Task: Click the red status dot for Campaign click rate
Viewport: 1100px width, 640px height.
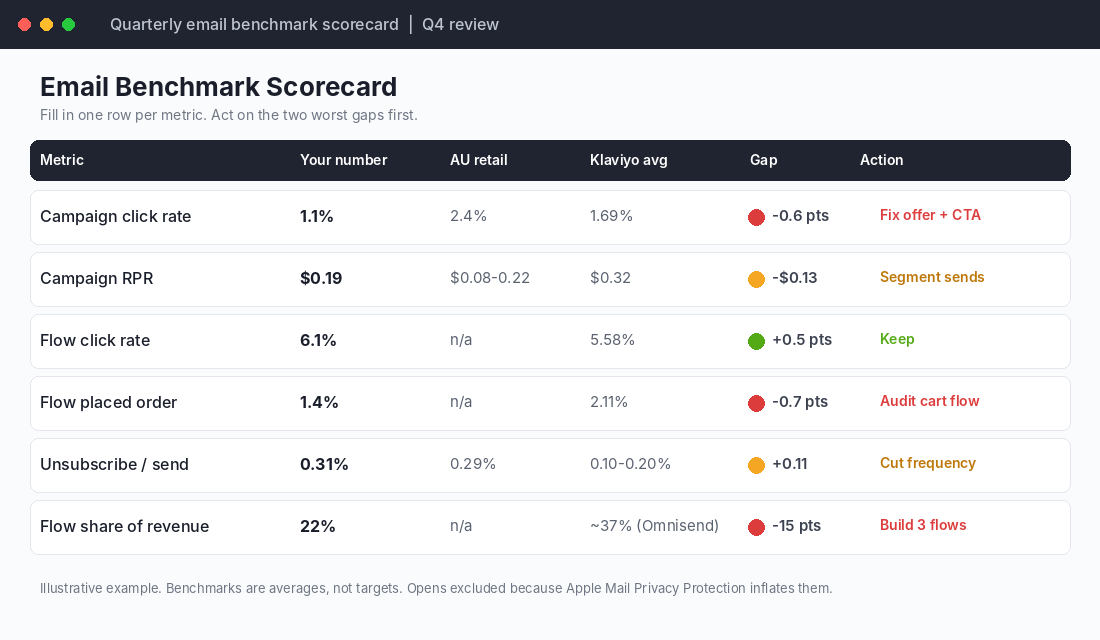Action: tap(756, 218)
